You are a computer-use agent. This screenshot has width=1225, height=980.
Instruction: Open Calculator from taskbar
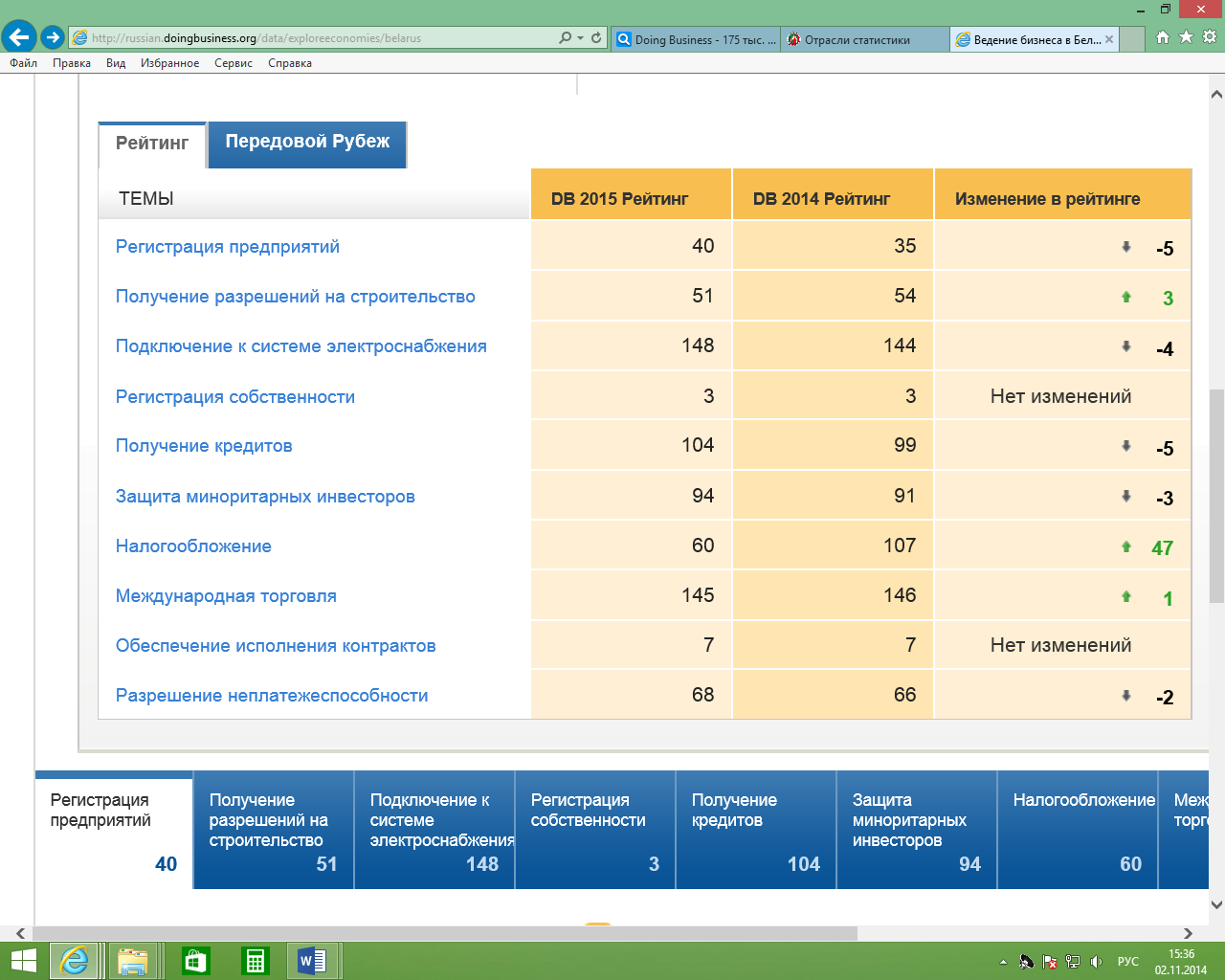coord(255,961)
